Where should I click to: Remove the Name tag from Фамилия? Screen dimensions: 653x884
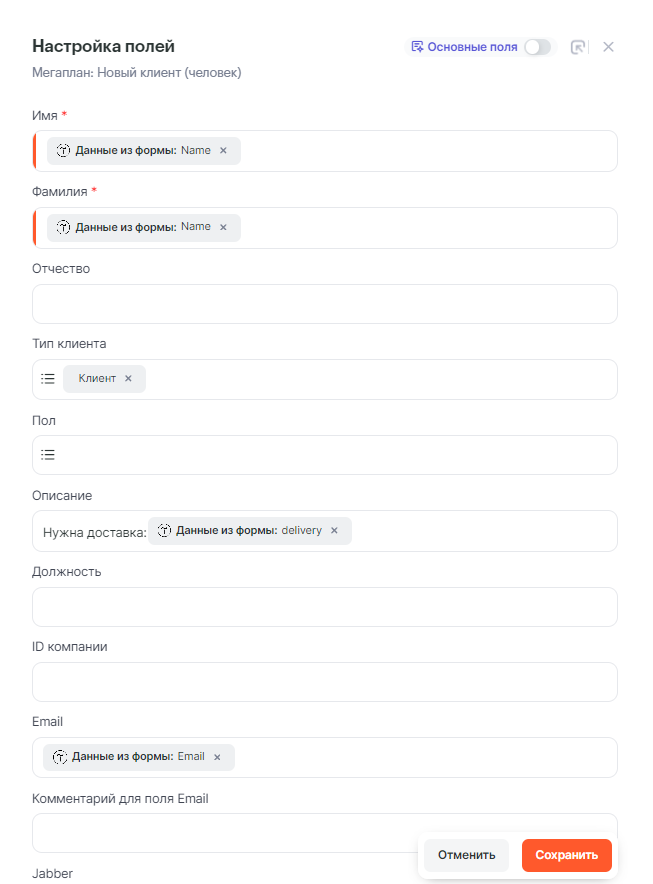223,227
